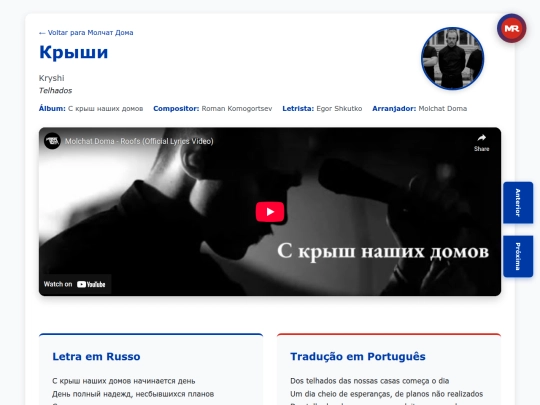The width and height of the screenshot is (540, 405).
Task: Click the channel avatar in the video header
Action: pos(52,141)
